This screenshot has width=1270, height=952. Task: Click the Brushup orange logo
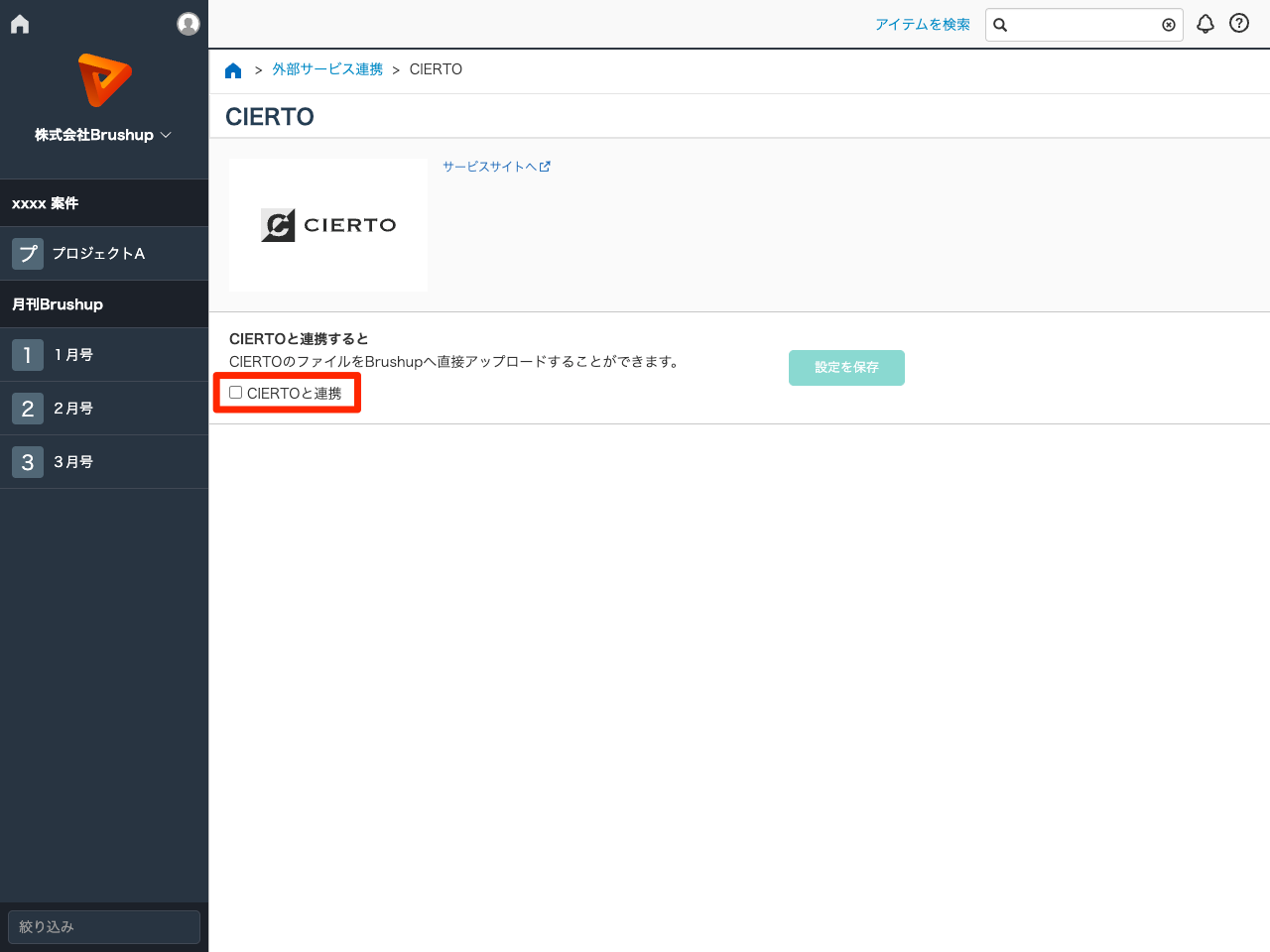point(104,80)
